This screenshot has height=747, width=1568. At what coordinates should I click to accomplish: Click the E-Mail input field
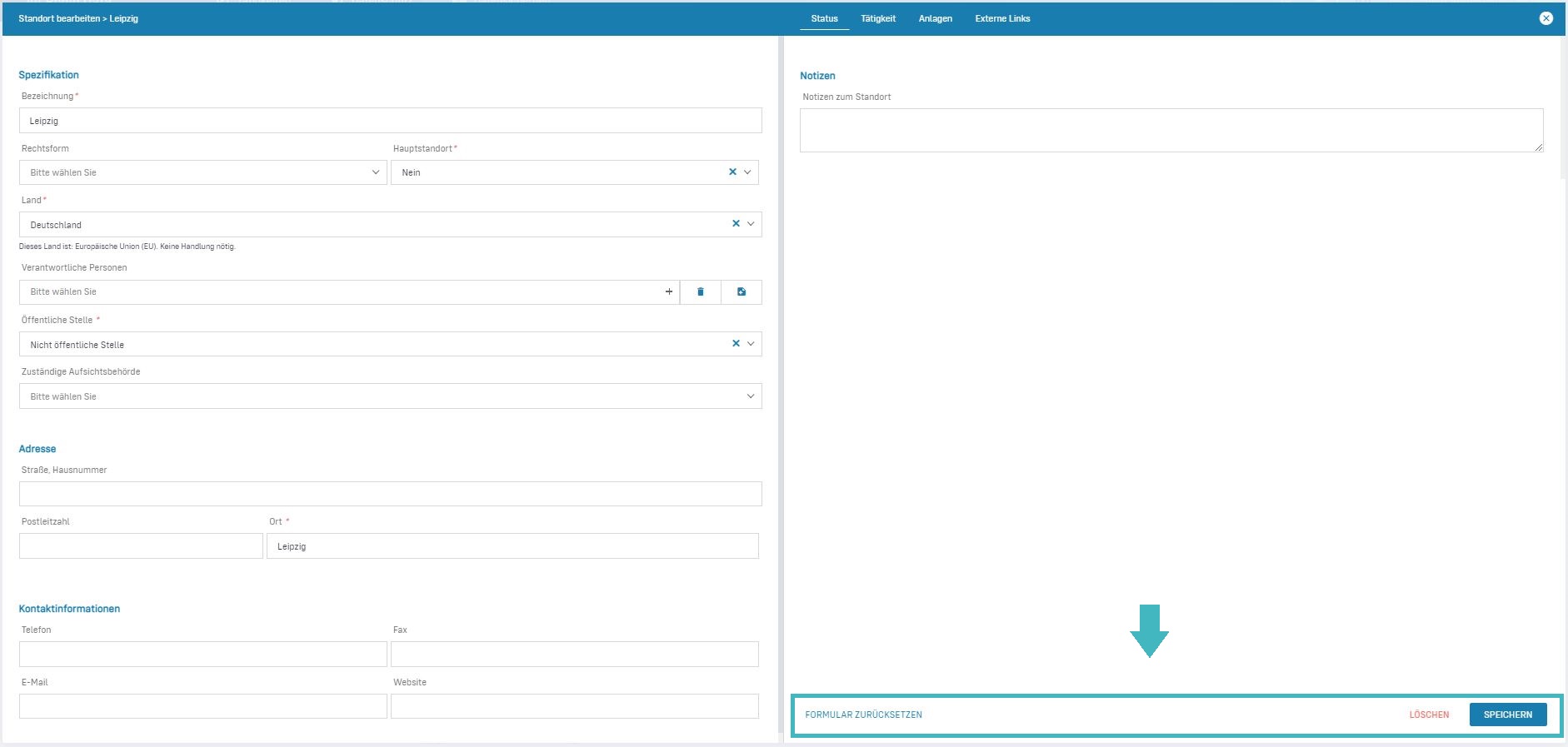click(x=202, y=706)
